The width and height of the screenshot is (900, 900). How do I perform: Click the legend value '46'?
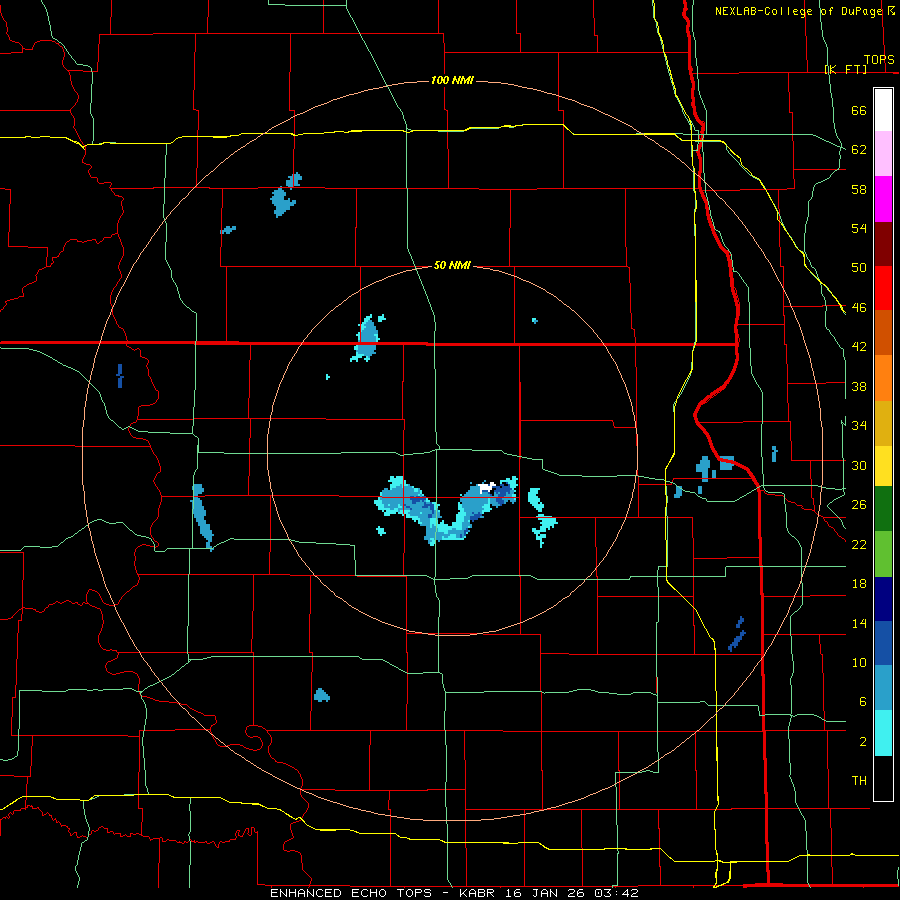(859, 308)
